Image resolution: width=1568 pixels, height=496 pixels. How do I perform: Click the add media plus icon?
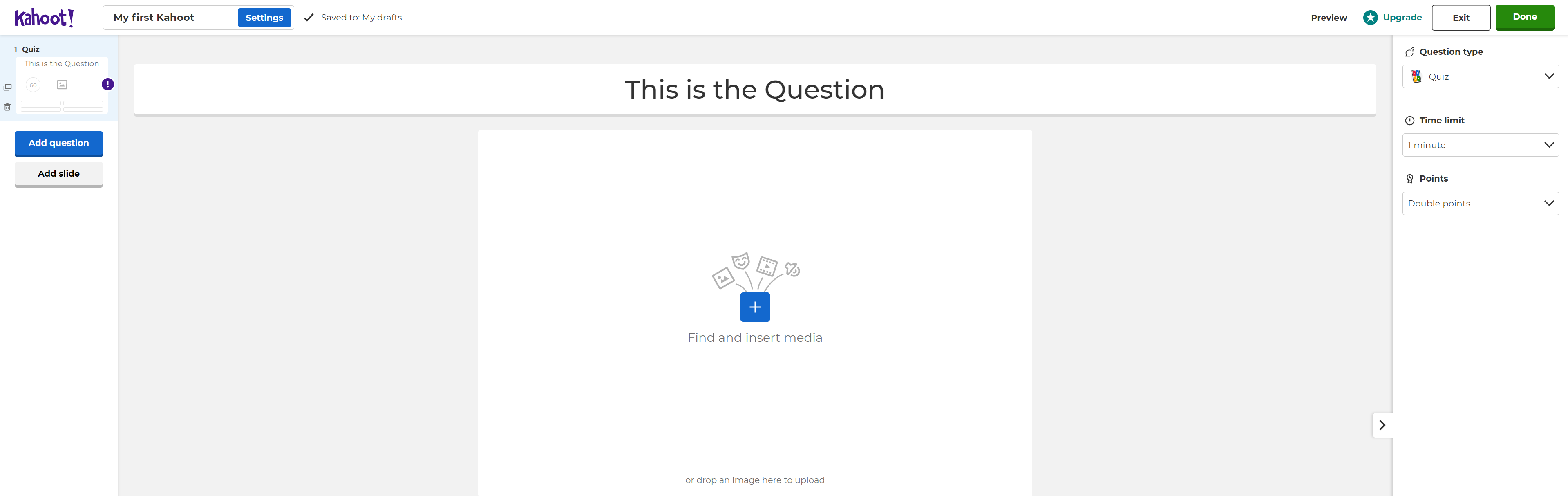pyautogui.click(x=755, y=307)
